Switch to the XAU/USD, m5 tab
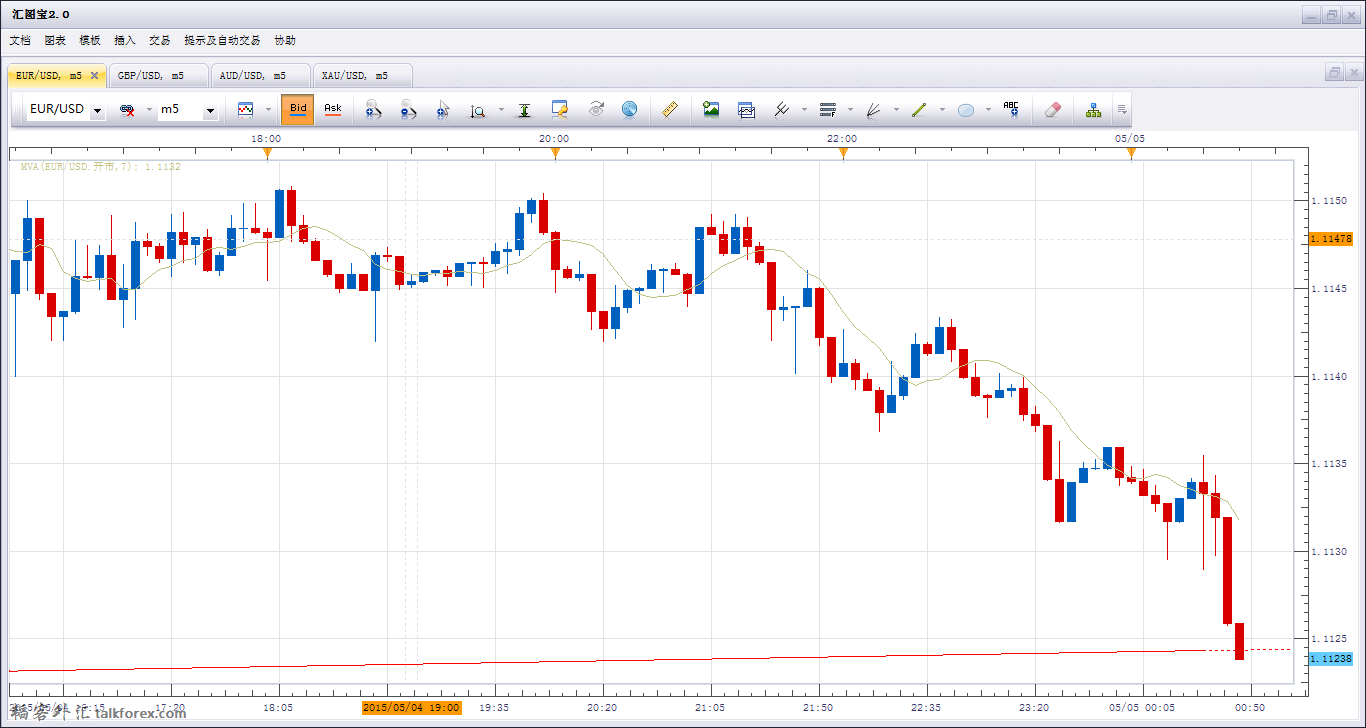This screenshot has height=728, width=1366. coord(362,75)
